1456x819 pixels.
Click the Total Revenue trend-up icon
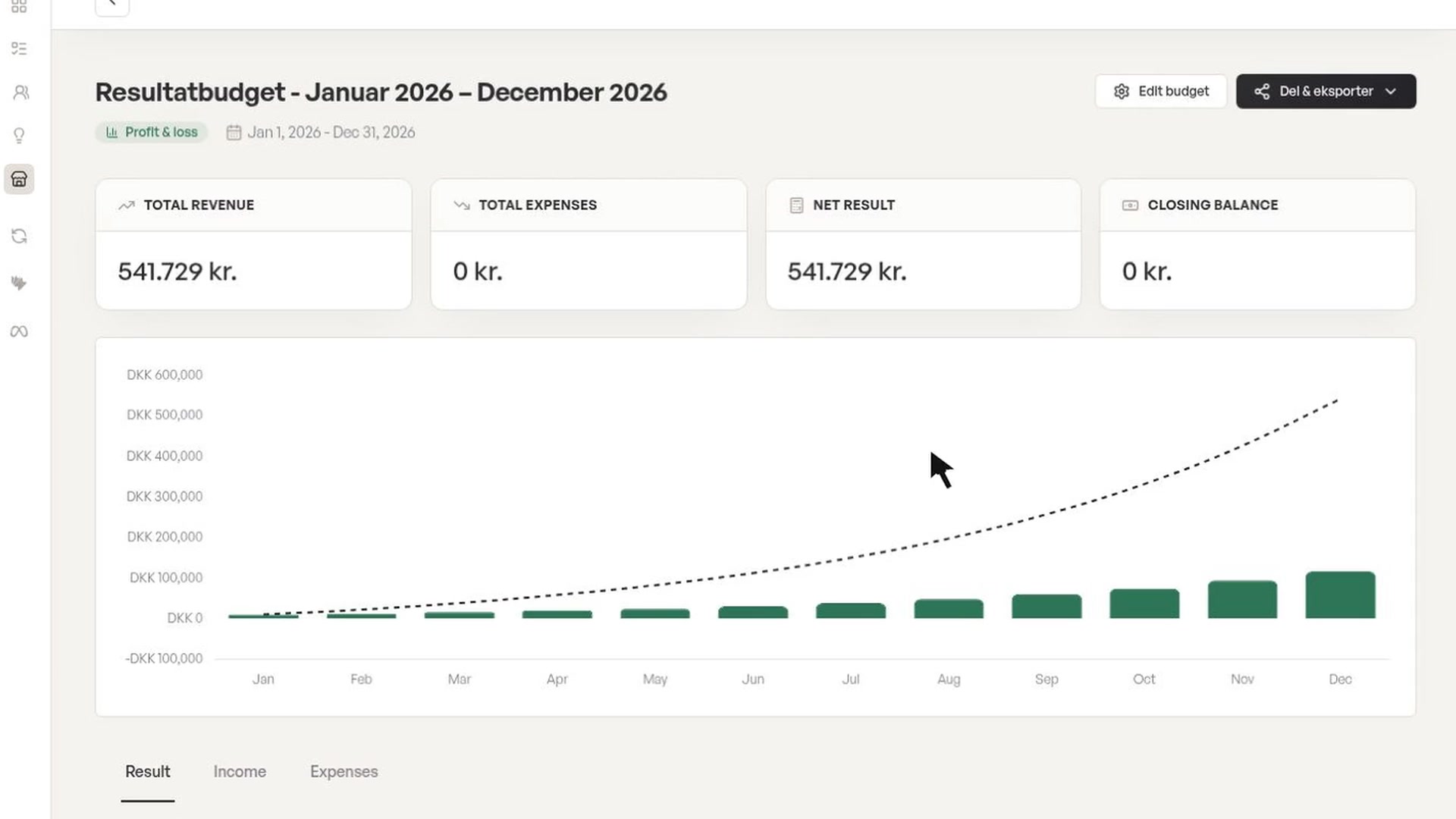coord(127,206)
